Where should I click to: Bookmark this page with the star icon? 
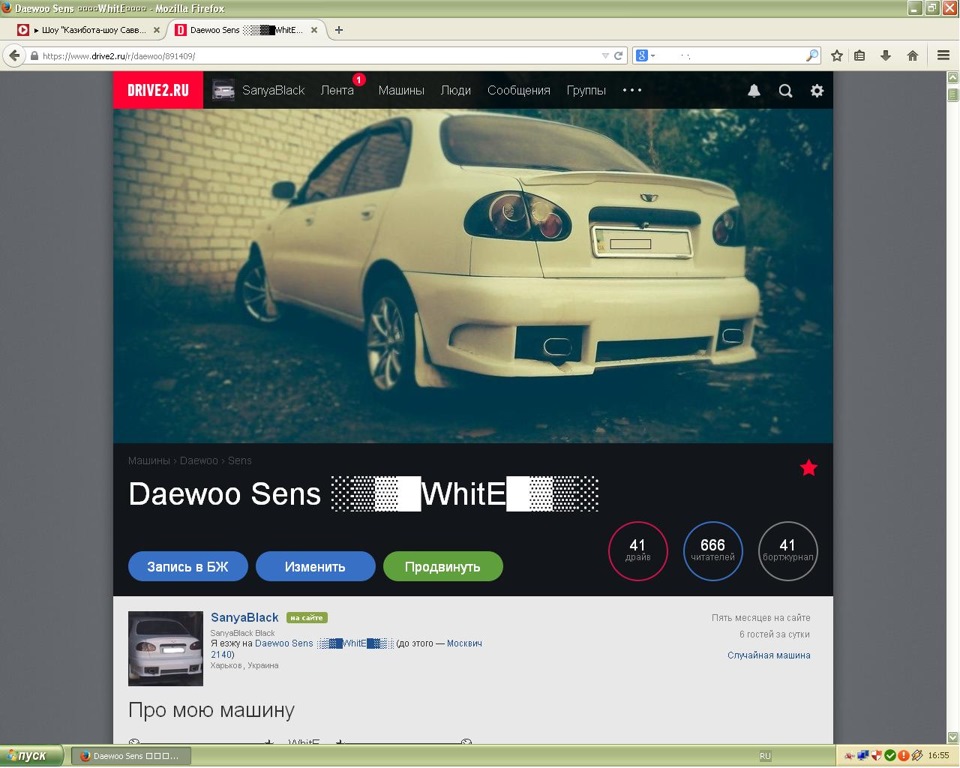[x=836, y=56]
